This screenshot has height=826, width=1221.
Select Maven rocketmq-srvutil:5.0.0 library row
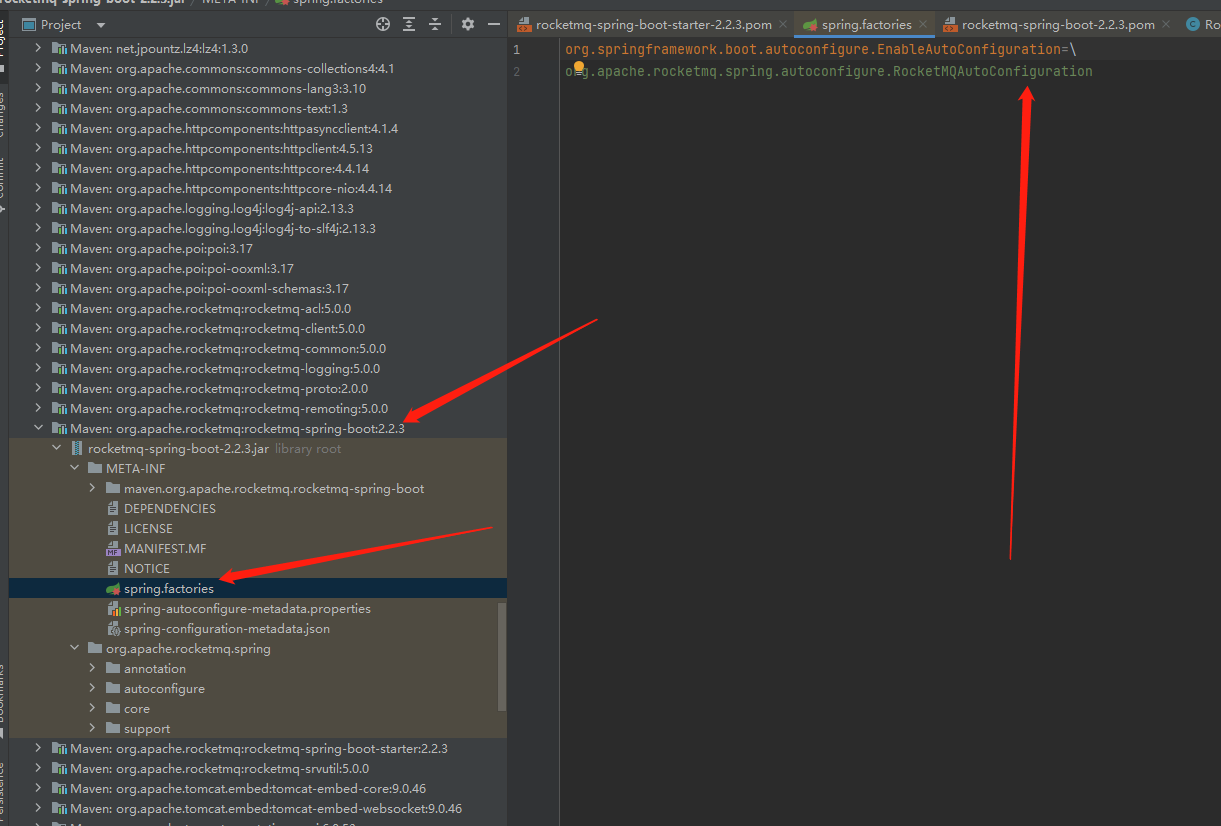[x=258, y=768]
